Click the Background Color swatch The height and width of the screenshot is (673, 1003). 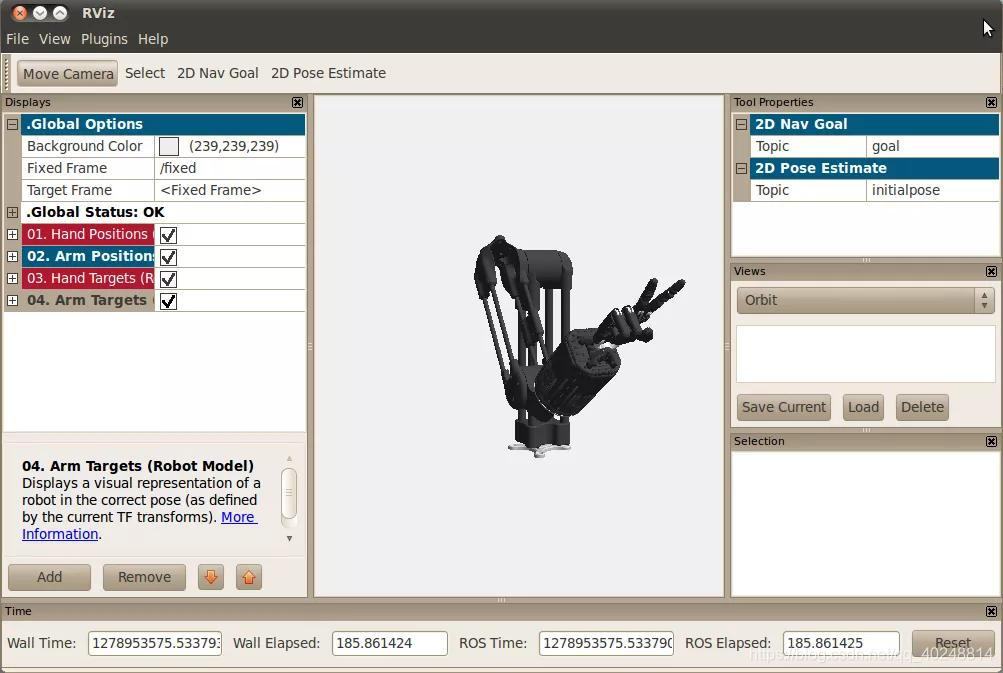[x=169, y=147]
